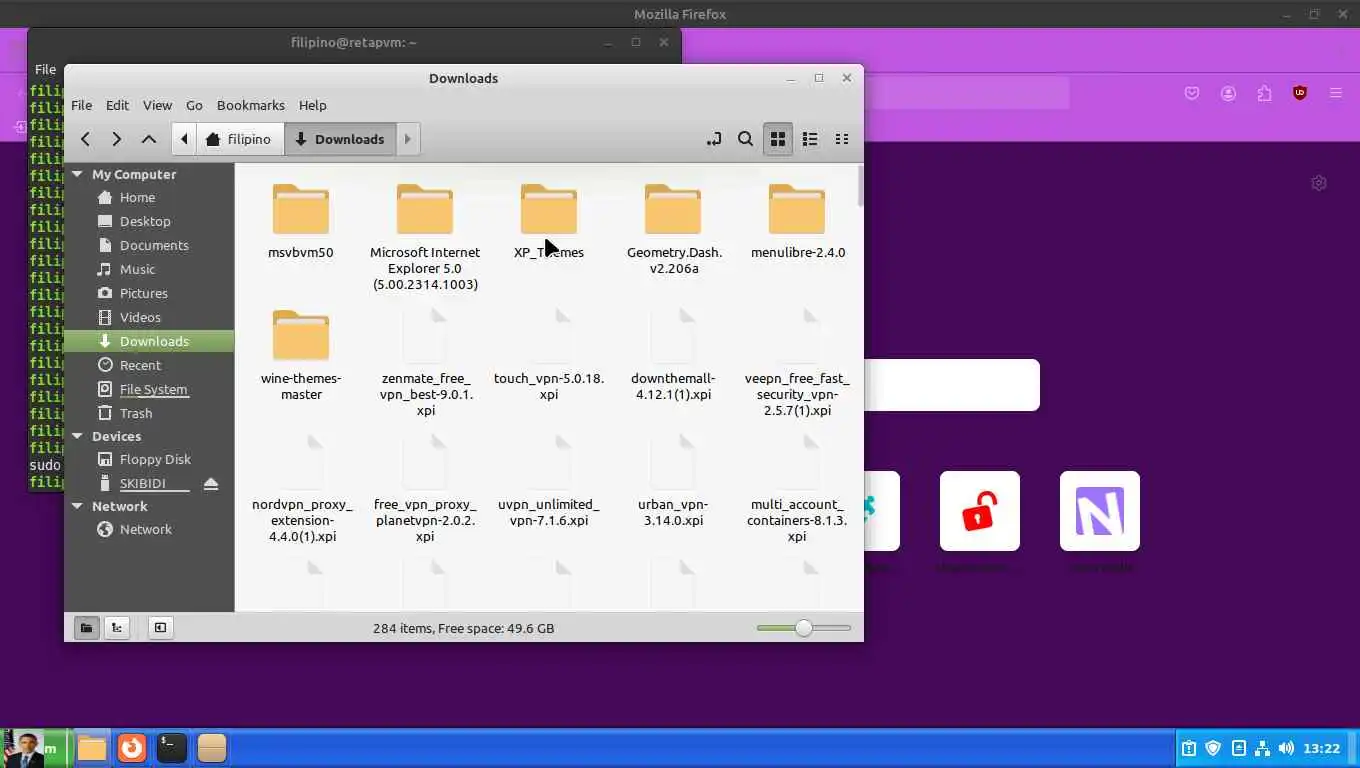Image resolution: width=1360 pixels, height=768 pixels.
Task: Switch to list view
Action: point(810,139)
